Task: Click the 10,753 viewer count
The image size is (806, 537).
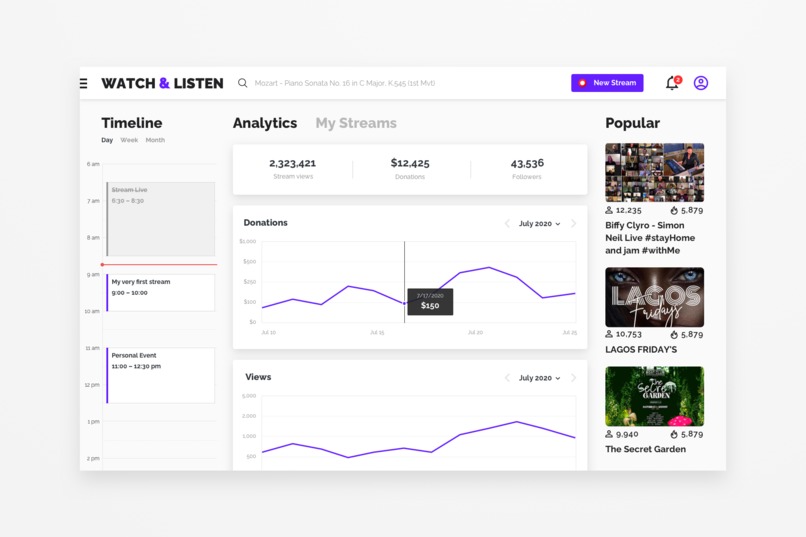Action: [x=629, y=334]
